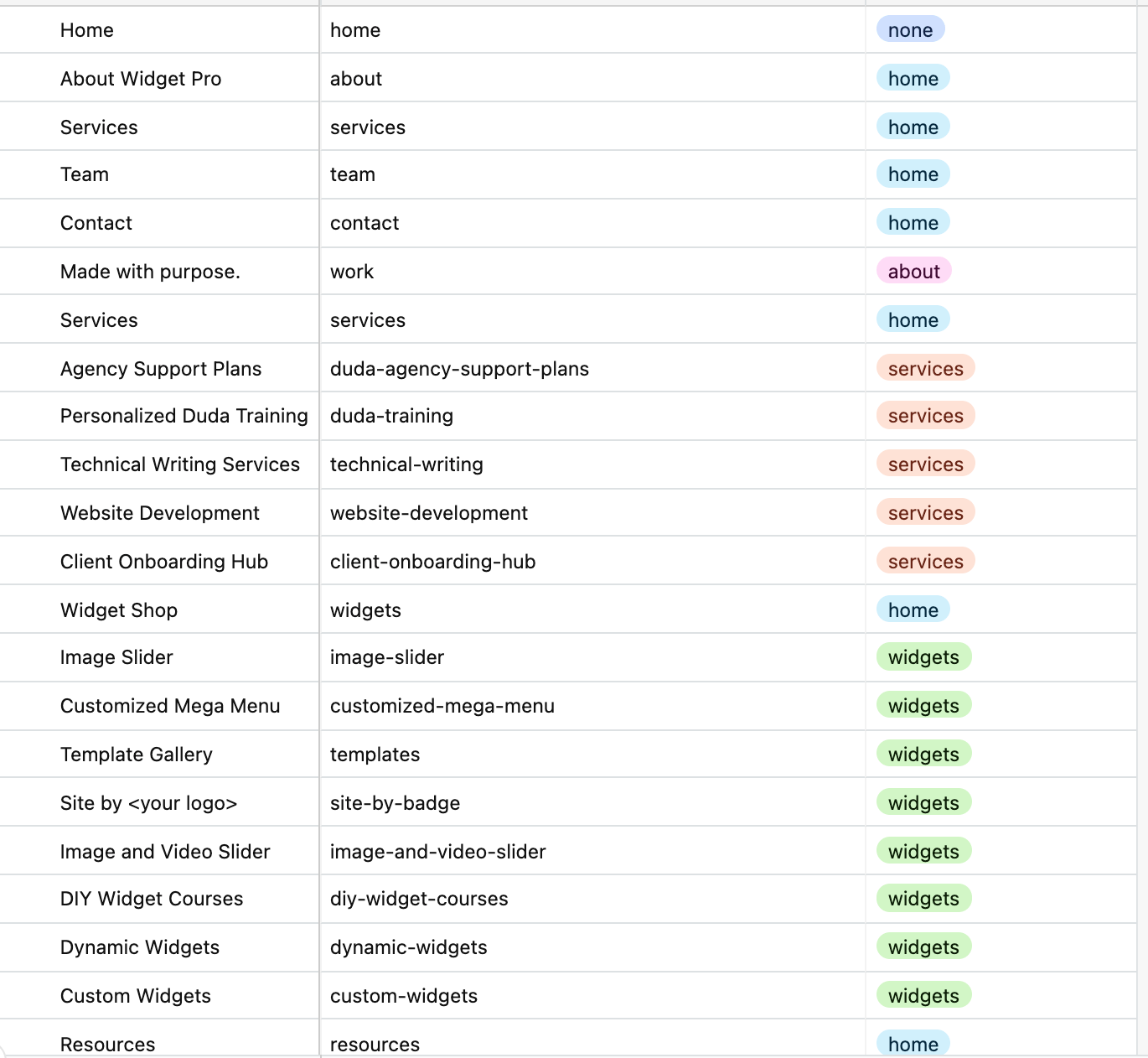The height and width of the screenshot is (1058, 1148).
Task: Click the "About Widget Pro" name cell
Action: 141,79
